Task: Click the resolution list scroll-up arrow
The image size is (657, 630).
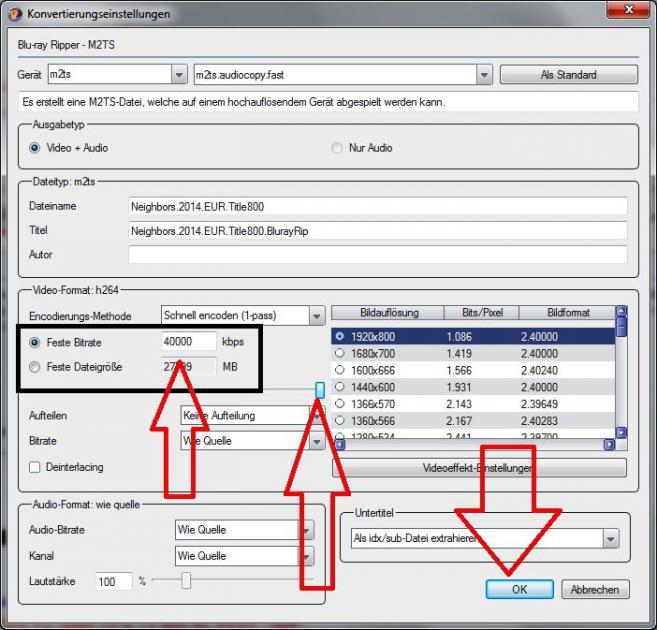Action: click(x=622, y=311)
